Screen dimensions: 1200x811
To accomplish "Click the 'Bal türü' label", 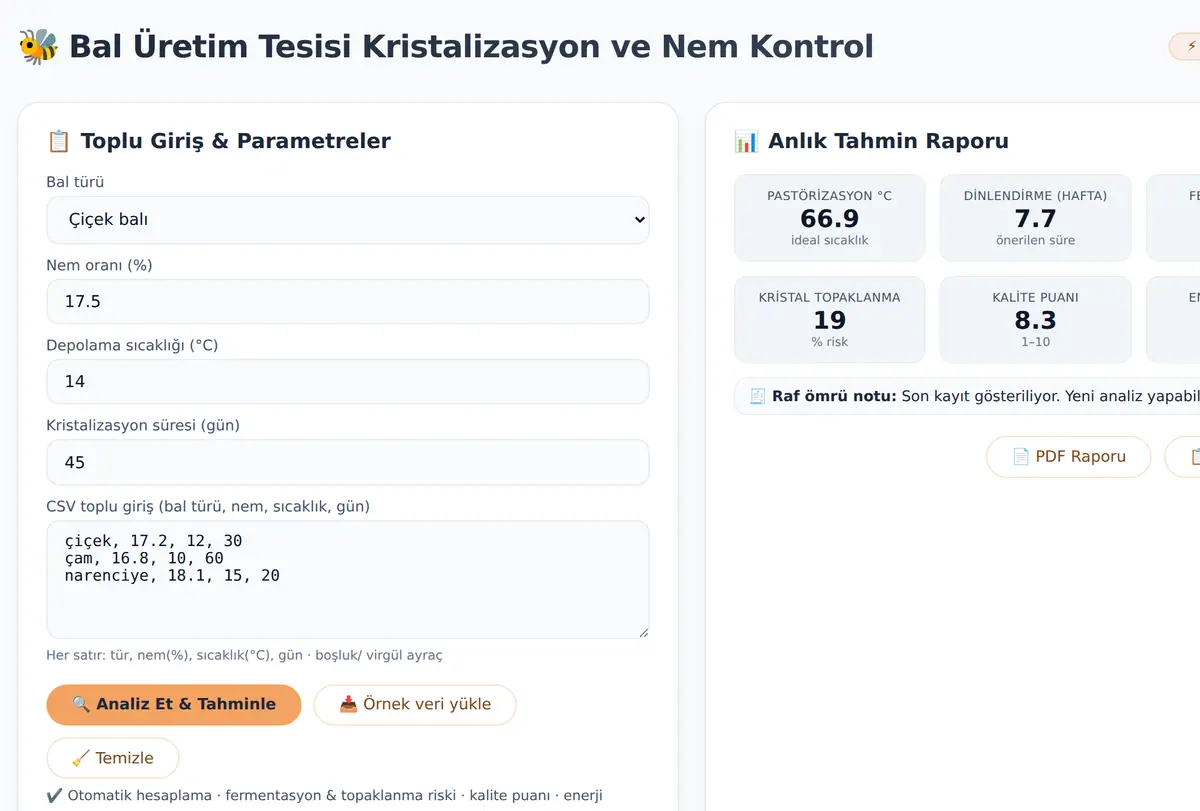I will 75,182.
